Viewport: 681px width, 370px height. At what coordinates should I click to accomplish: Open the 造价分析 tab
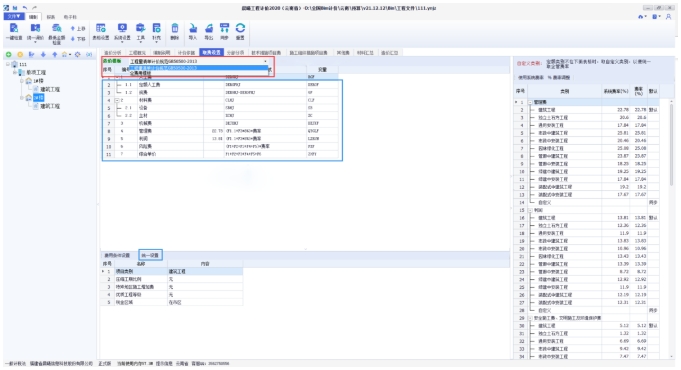coord(112,53)
